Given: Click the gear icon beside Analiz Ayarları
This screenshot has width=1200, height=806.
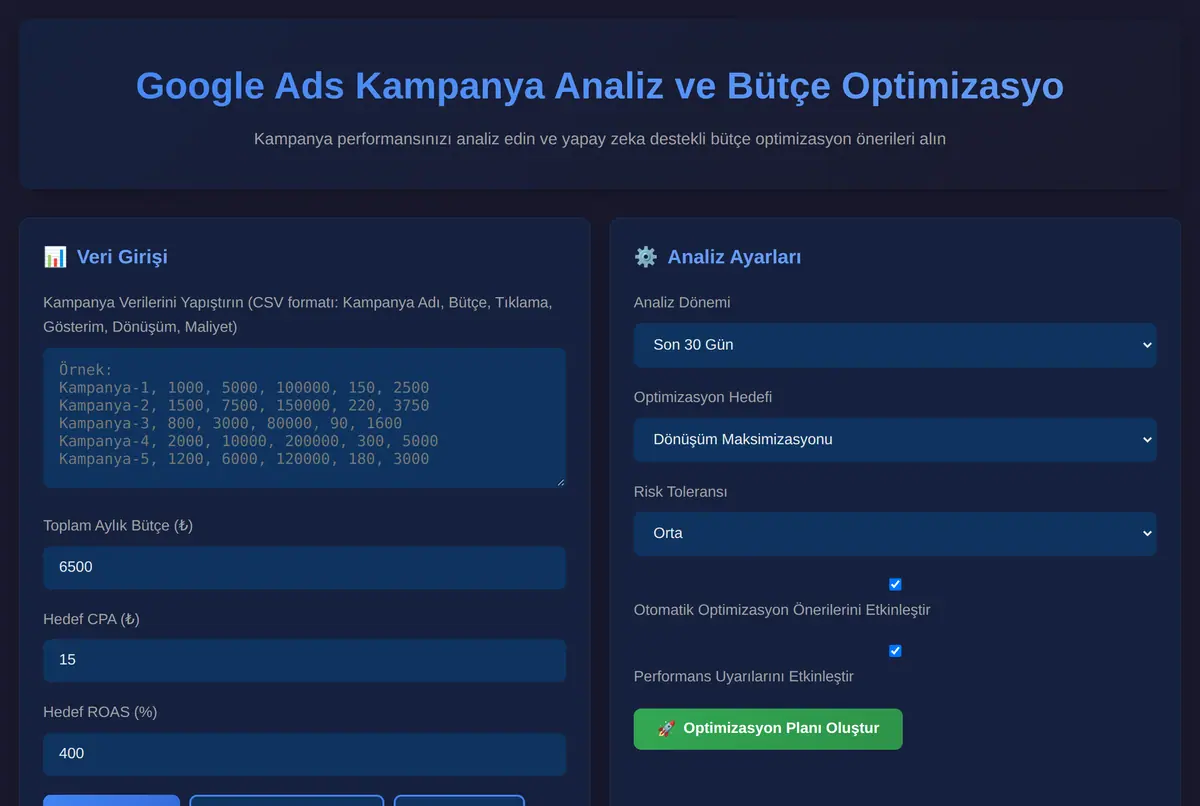Looking at the screenshot, I should 646,257.
